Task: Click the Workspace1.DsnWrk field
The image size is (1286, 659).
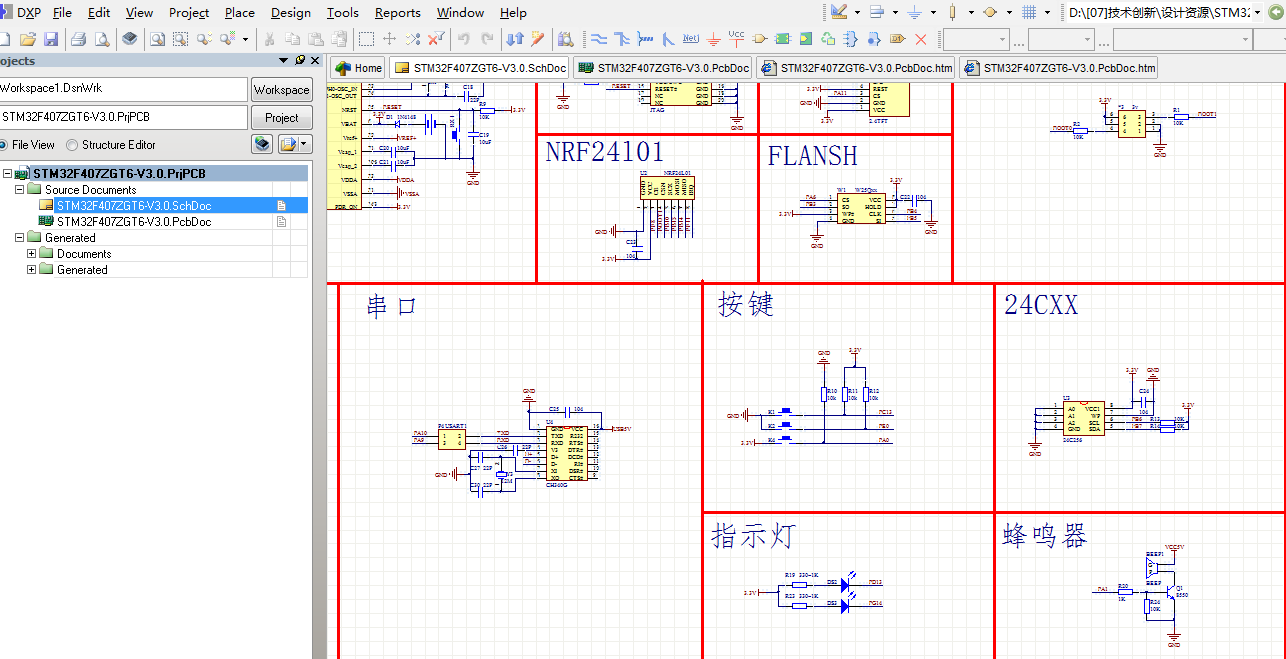Action: [122, 89]
